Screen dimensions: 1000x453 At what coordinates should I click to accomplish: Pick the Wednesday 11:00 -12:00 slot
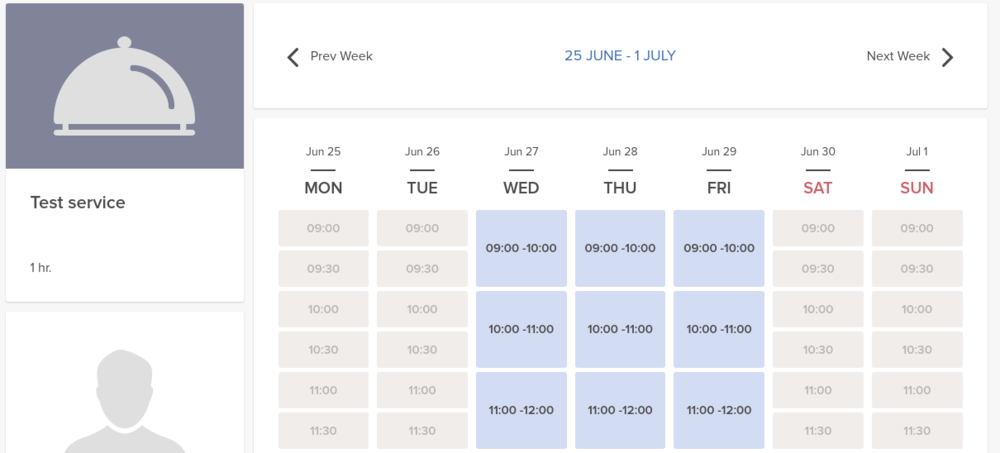point(521,410)
